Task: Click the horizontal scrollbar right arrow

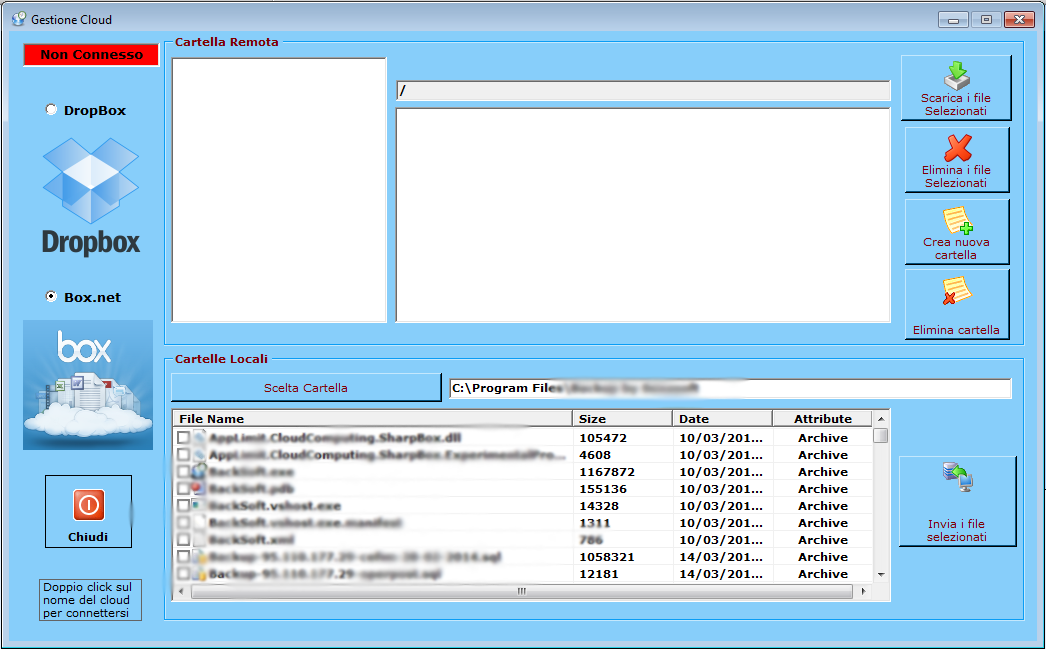Action: point(864,591)
